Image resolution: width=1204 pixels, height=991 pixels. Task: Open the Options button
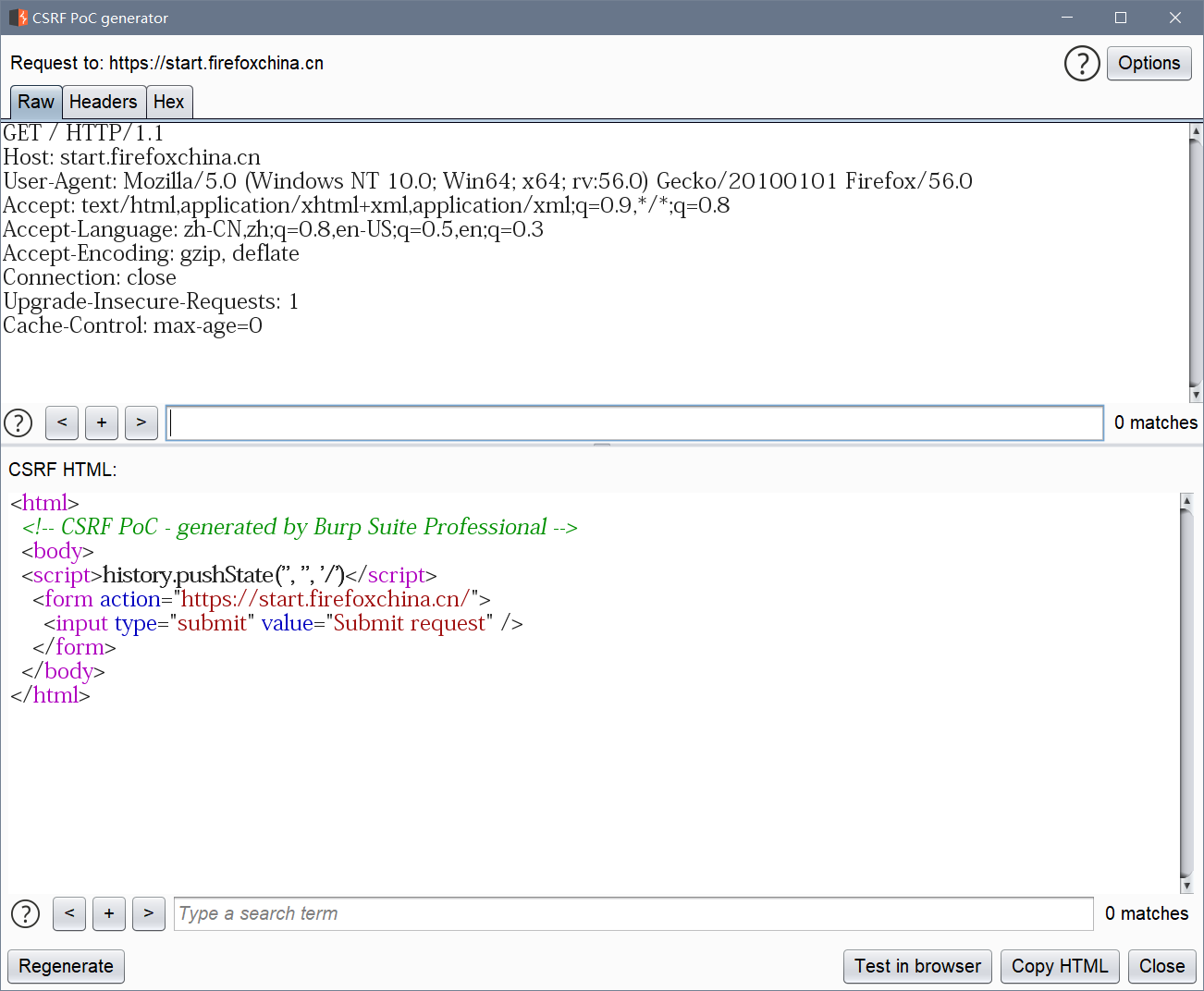(1149, 64)
